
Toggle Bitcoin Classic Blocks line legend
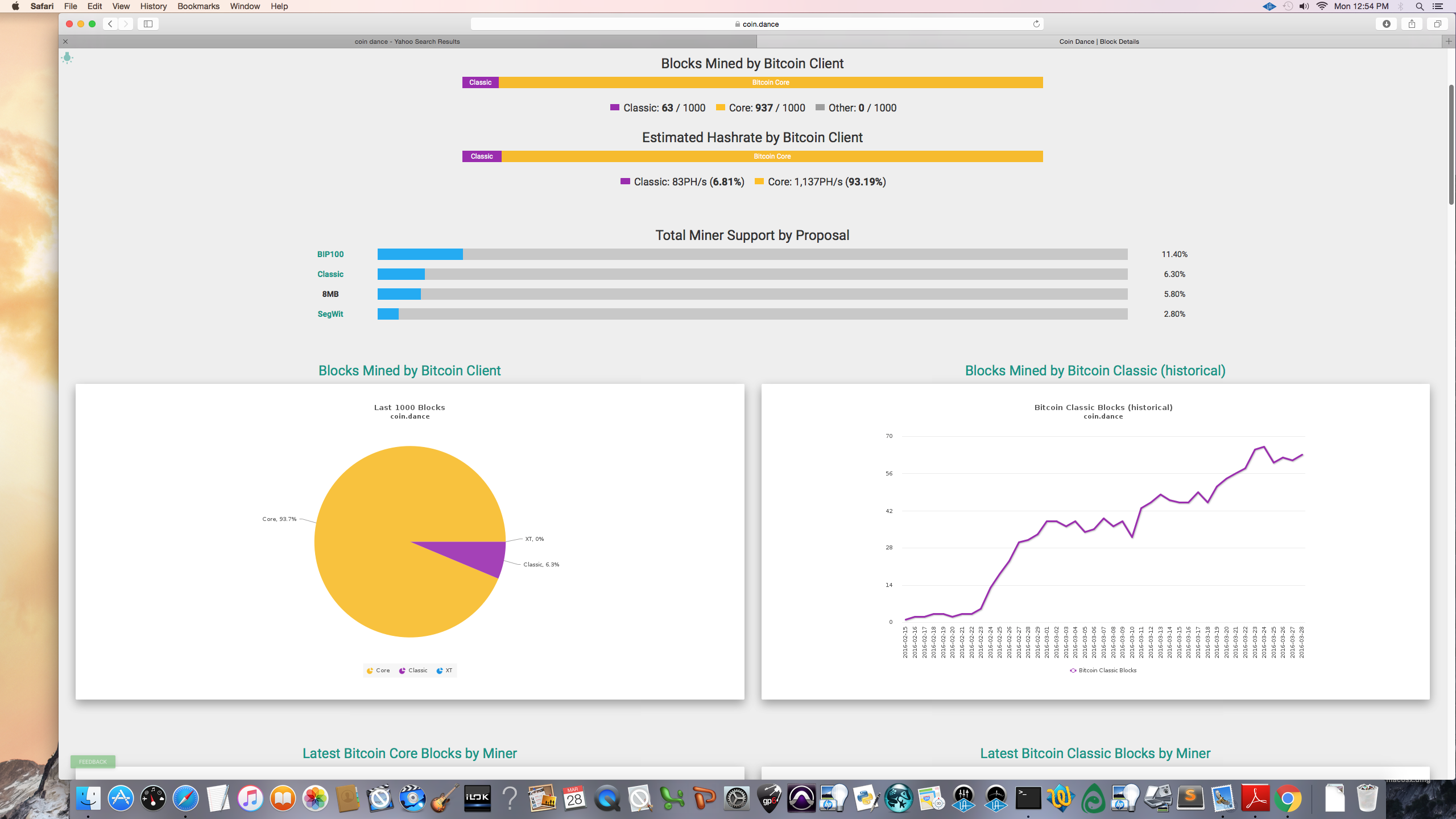(1103, 671)
